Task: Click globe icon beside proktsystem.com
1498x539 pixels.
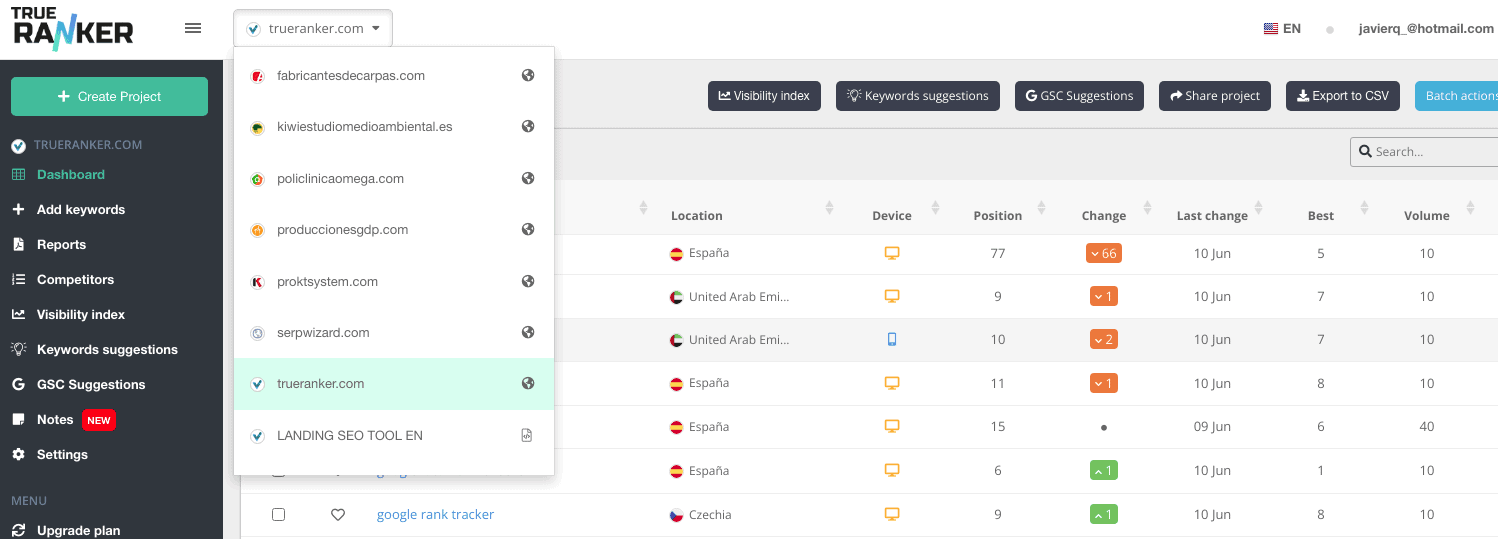Action: 528,282
